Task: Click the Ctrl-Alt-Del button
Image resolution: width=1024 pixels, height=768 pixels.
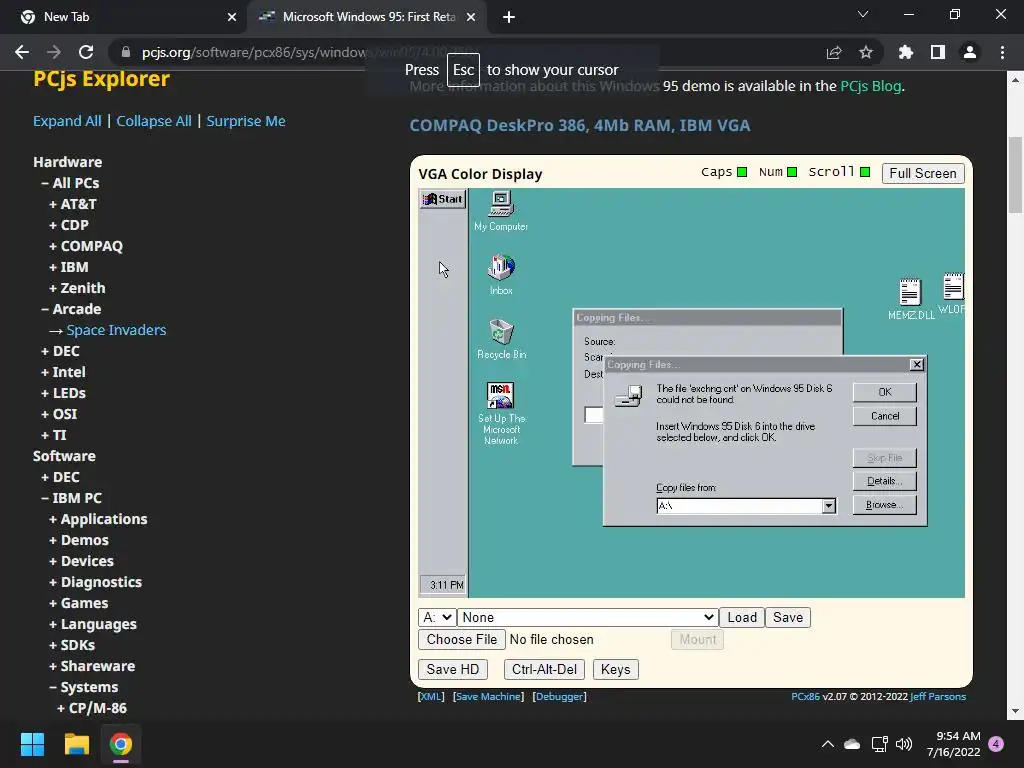Action: [x=544, y=669]
